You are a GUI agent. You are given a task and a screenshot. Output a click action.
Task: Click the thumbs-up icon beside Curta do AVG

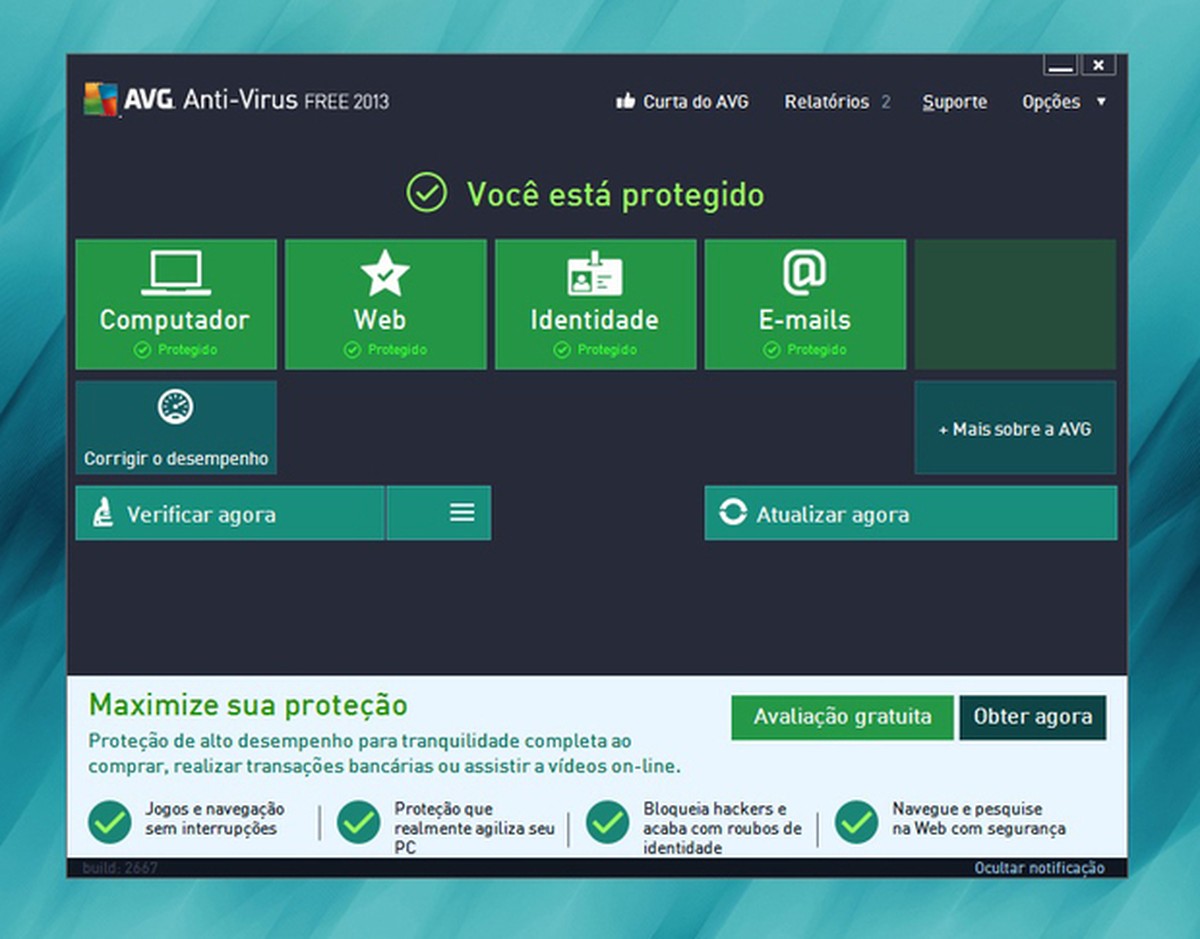pyautogui.click(x=625, y=101)
